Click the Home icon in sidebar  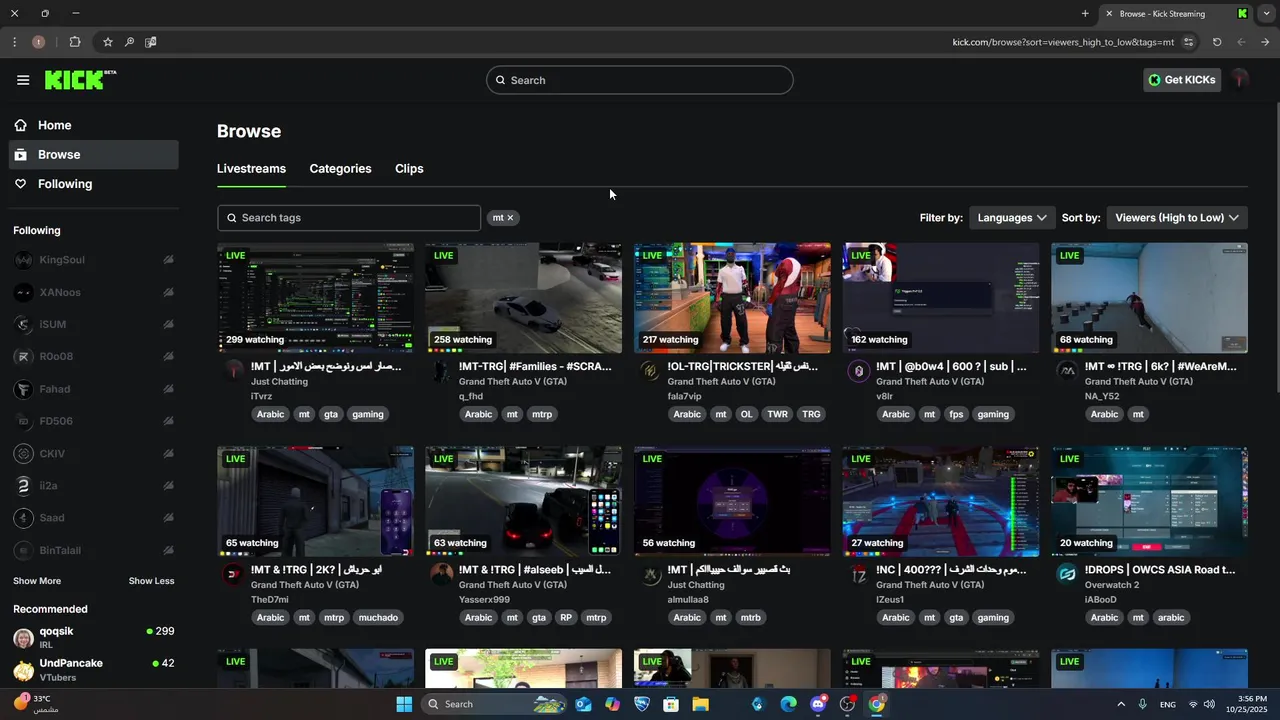click(20, 125)
